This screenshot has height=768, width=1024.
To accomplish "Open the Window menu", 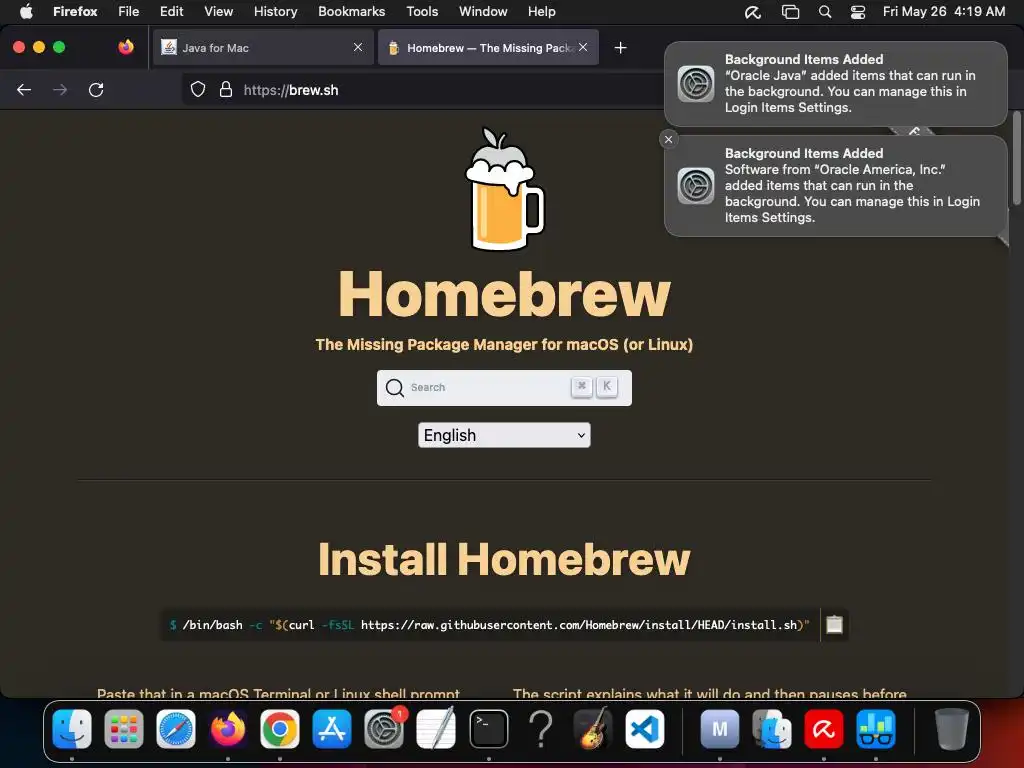I will click(483, 12).
